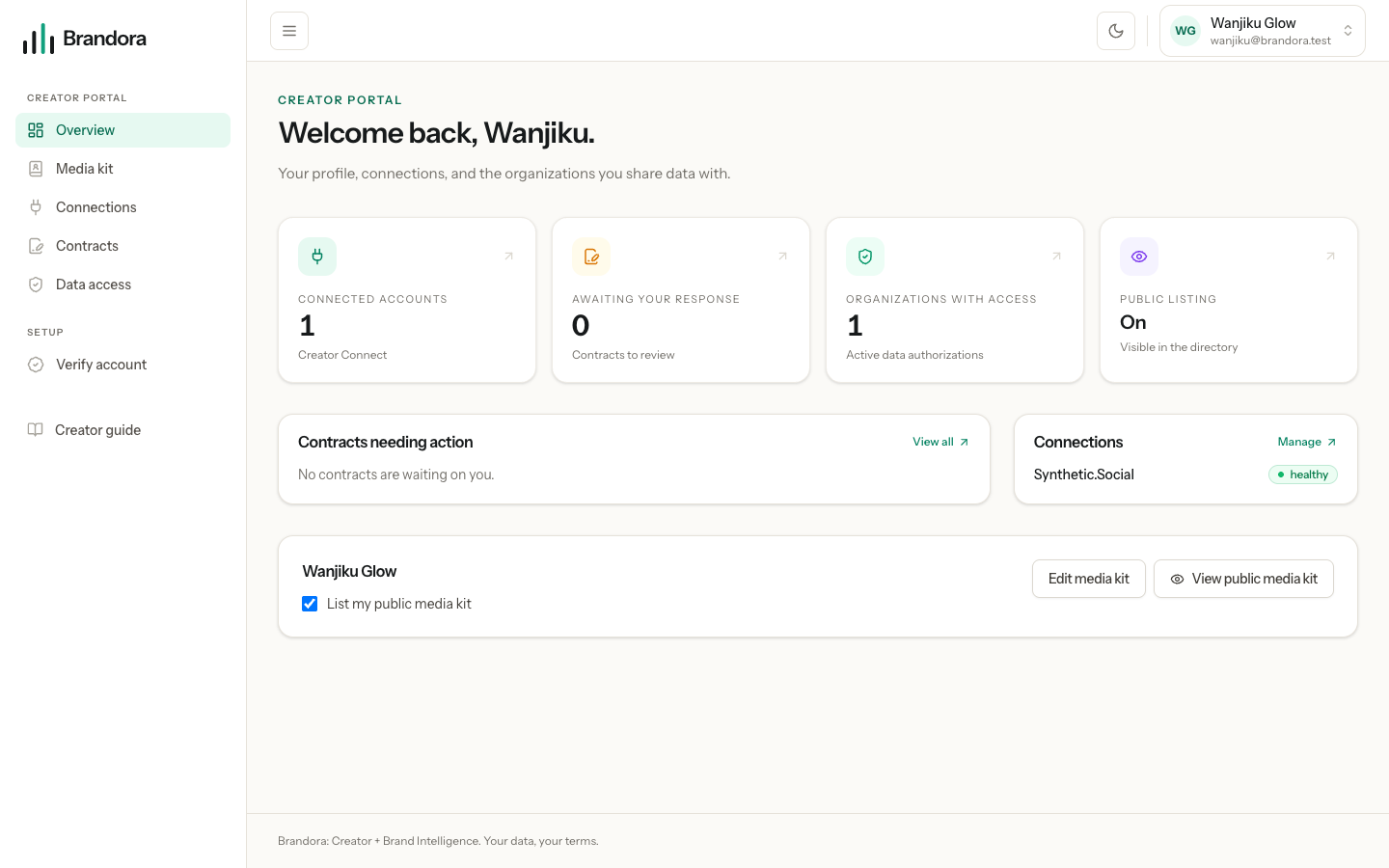Open Data access in the sidebar
The width and height of the screenshot is (1389, 868).
pyautogui.click(x=123, y=285)
